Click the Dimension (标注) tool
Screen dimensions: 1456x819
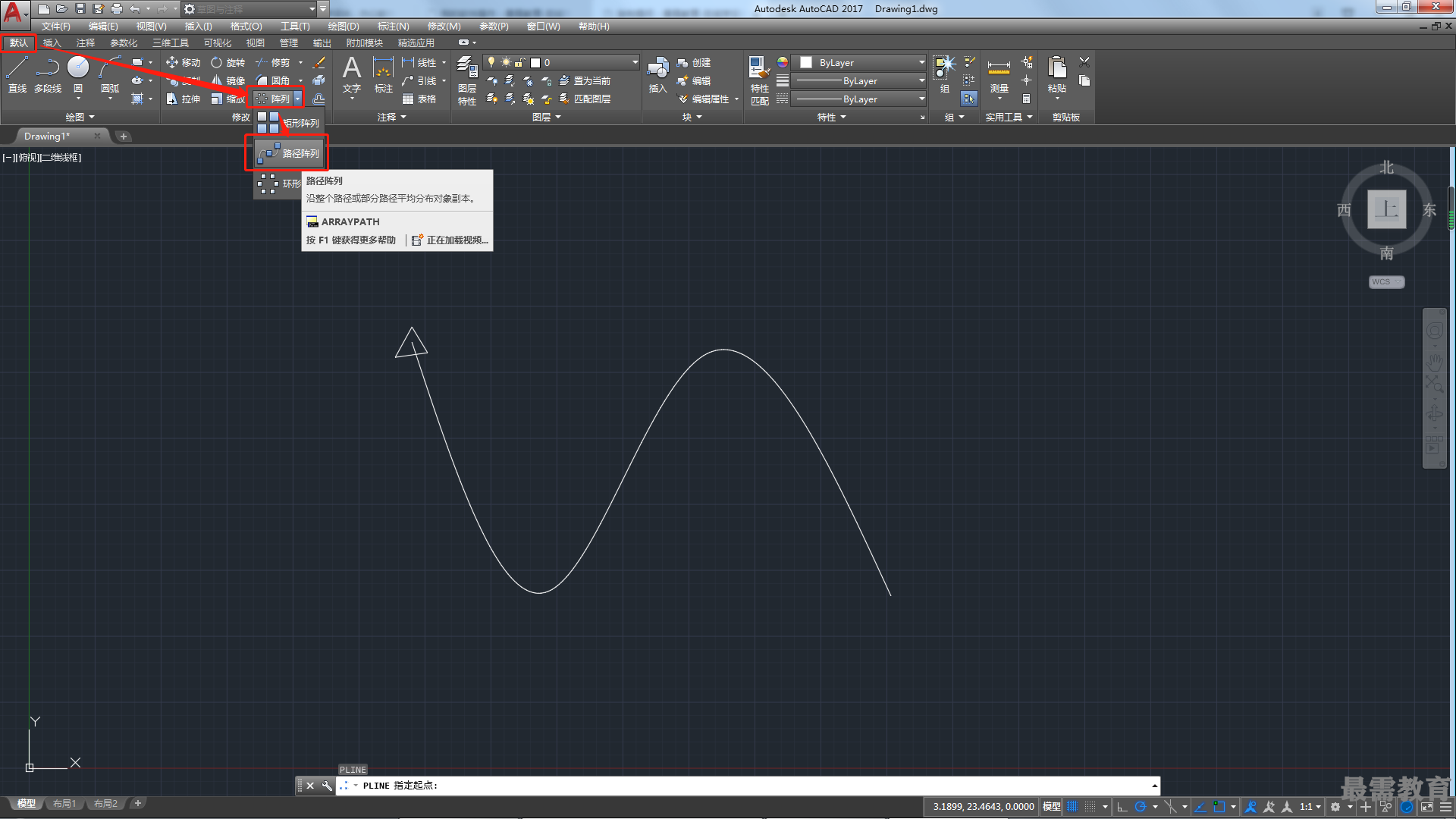click(384, 75)
